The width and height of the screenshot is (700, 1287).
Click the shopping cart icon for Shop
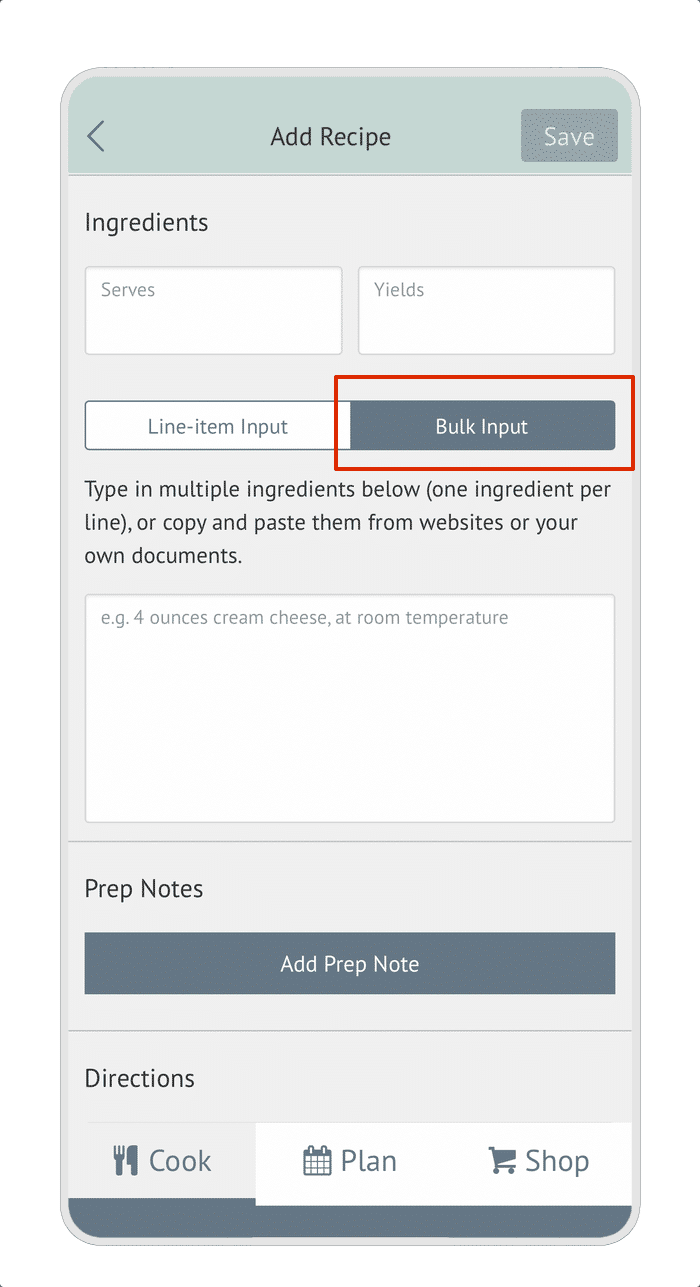(502, 1161)
